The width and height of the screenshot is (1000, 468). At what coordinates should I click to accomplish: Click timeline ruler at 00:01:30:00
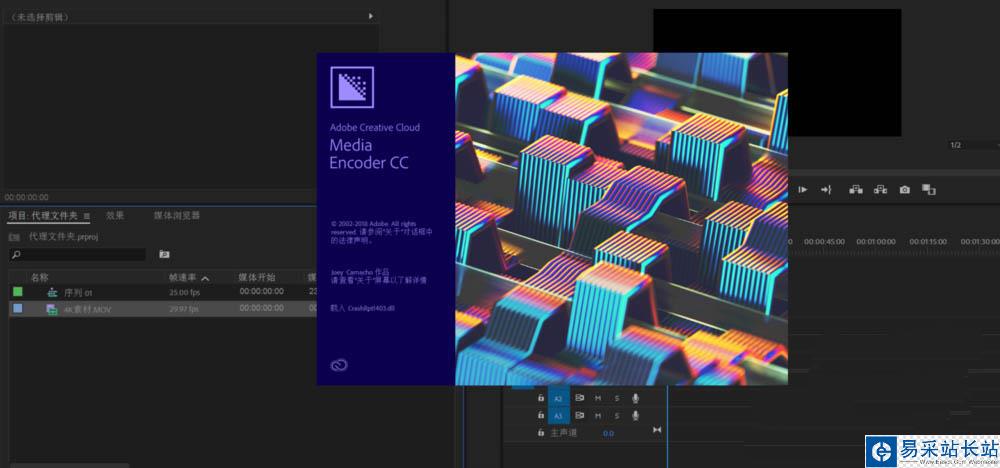(x=980, y=242)
